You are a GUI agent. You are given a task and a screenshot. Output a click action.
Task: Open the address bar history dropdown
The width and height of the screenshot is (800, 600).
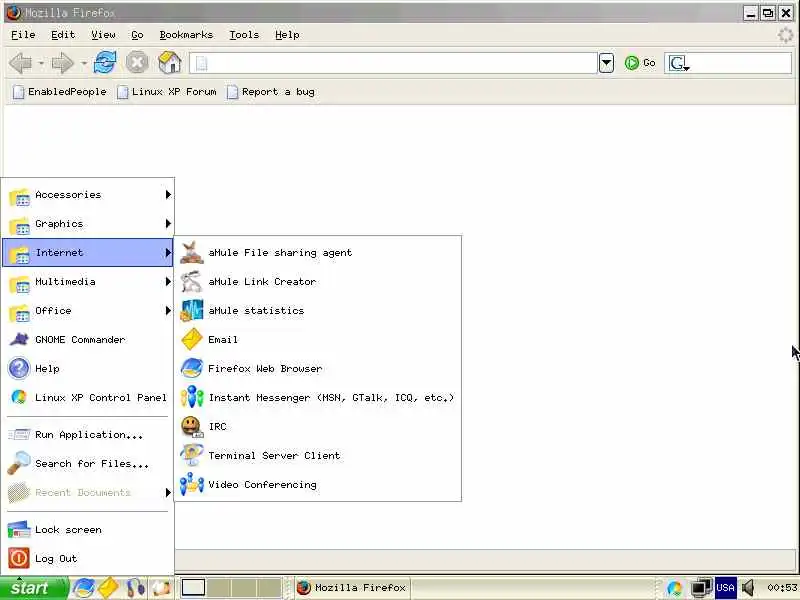coord(606,63)
